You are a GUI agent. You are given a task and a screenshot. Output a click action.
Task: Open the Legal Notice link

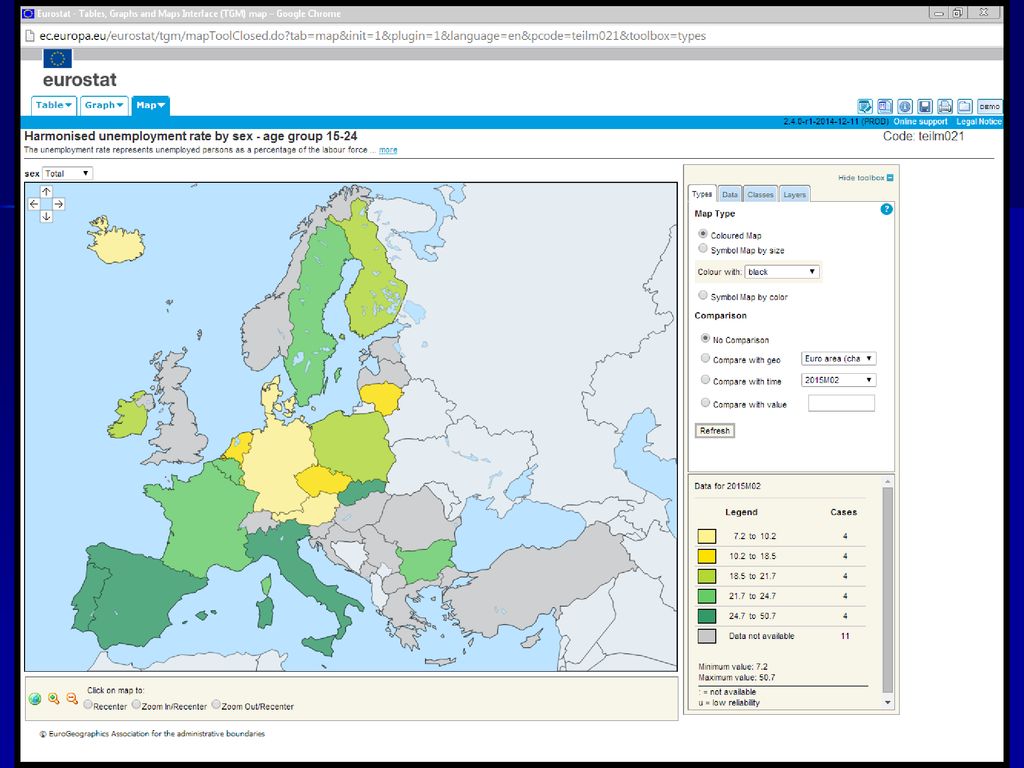click(978, 121)
